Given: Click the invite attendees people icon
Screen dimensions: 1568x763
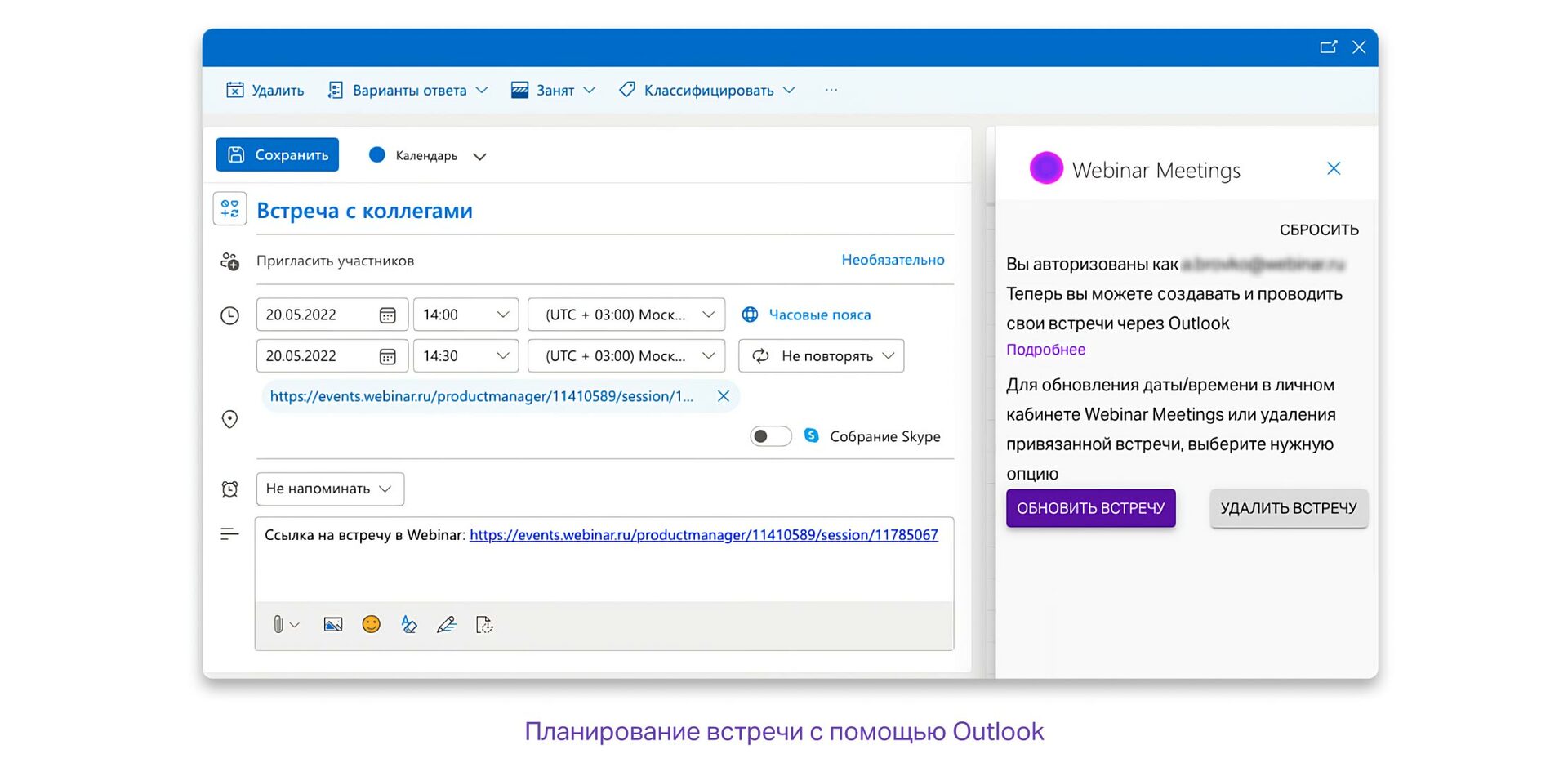Looking at the screenshot, I should click(x=229, y=261).
